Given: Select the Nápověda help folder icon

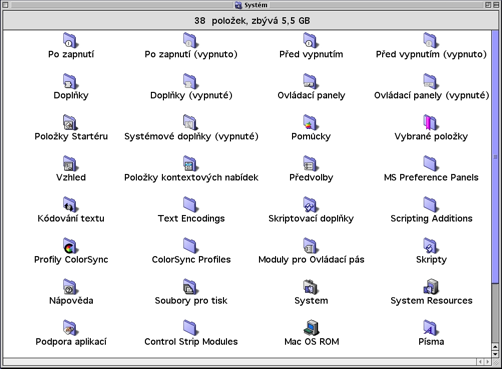Looking at the screenshot, I should coord(70,287).
